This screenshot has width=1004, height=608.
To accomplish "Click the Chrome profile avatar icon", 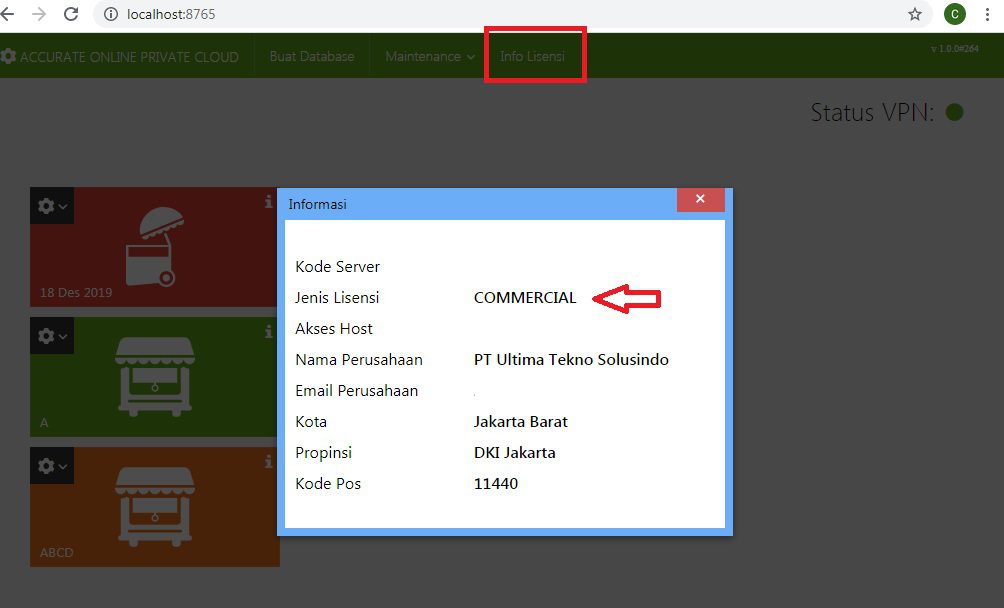I will (x=954, y=15).
